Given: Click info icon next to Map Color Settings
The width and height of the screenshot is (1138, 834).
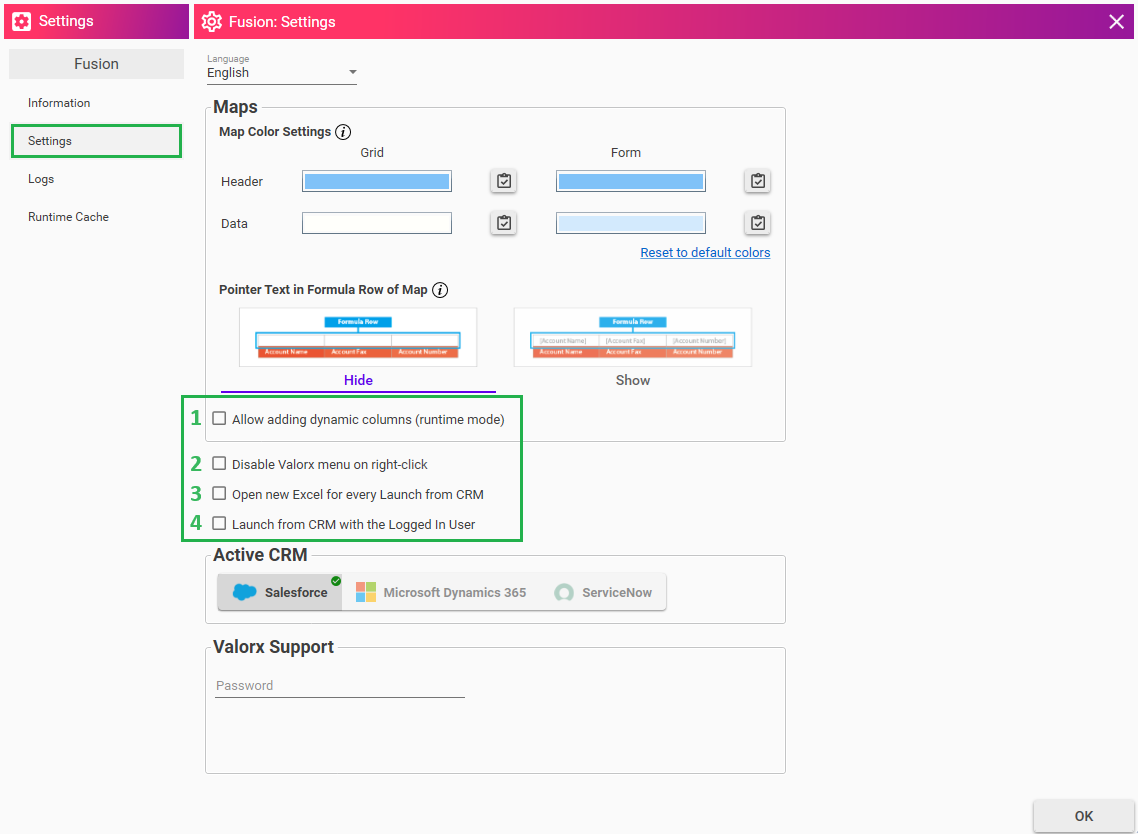Looking at the screenshot, I should coord(343,132).
